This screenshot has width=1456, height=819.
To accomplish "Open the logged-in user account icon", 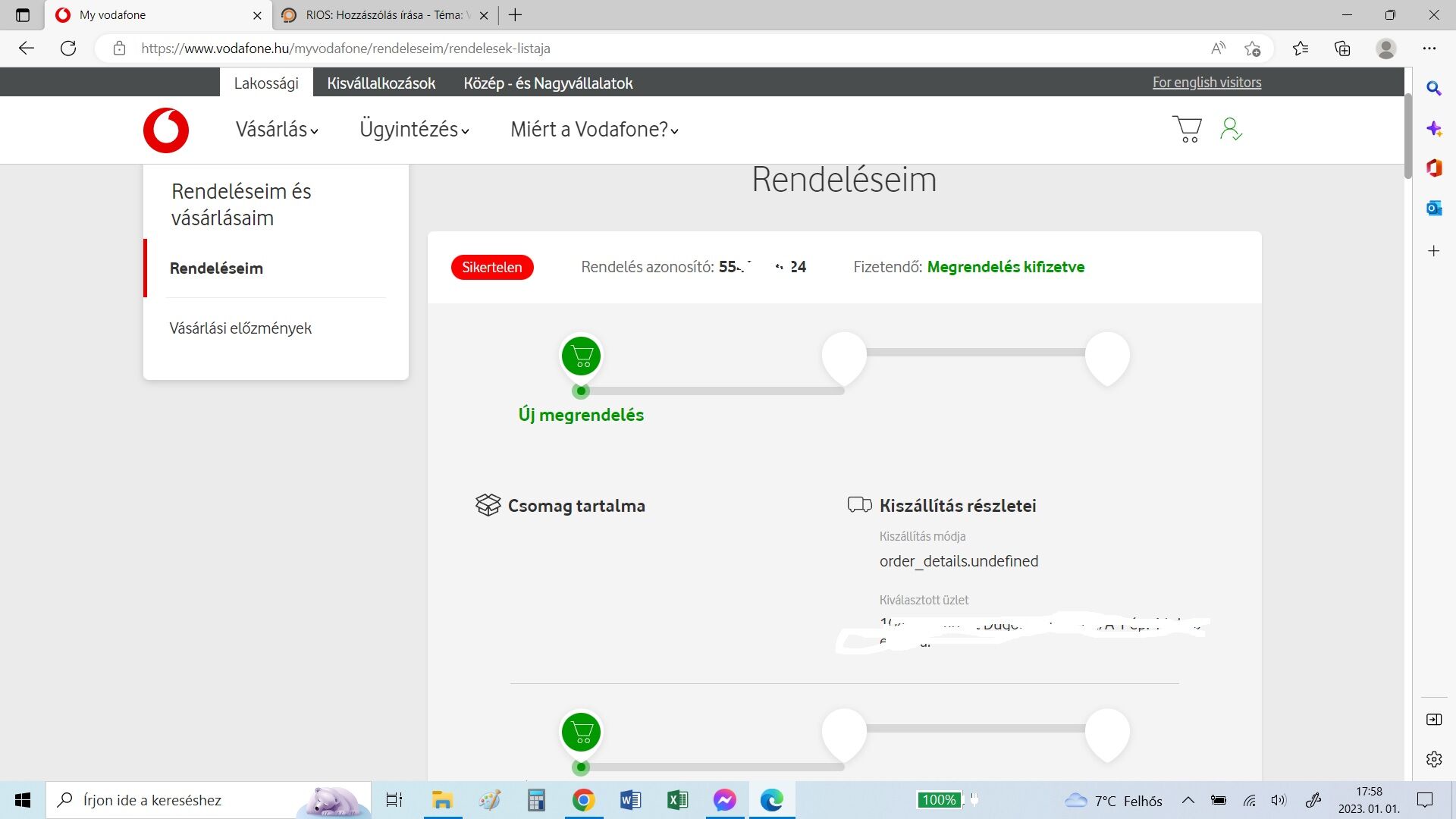I will coord(1231,129).
